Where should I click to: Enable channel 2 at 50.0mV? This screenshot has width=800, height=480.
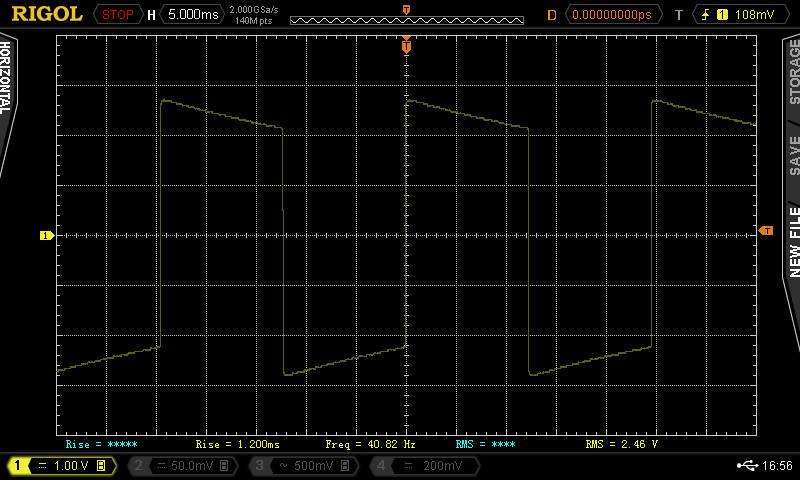(x=180, y=466)
